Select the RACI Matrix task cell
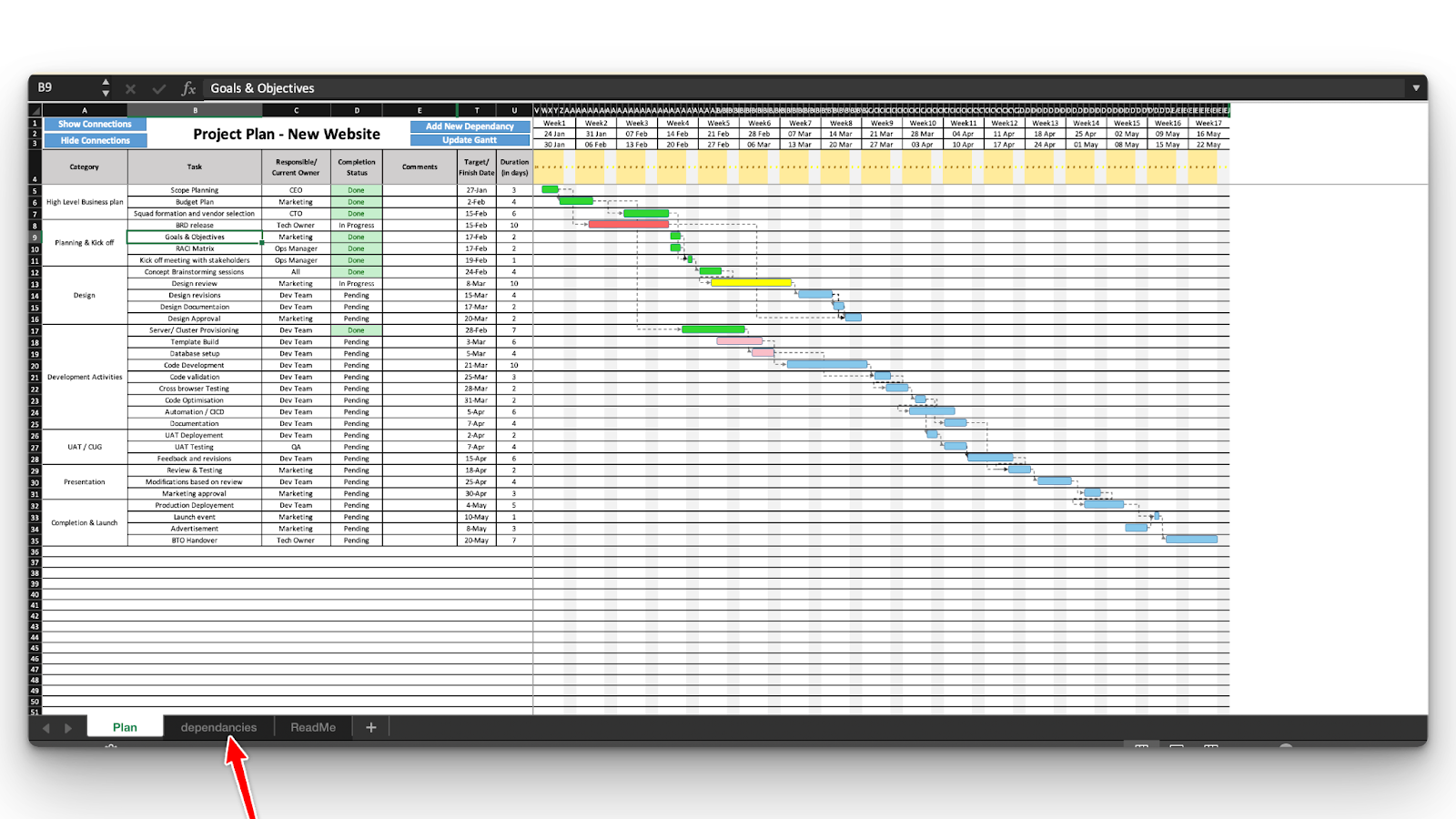 195,248
